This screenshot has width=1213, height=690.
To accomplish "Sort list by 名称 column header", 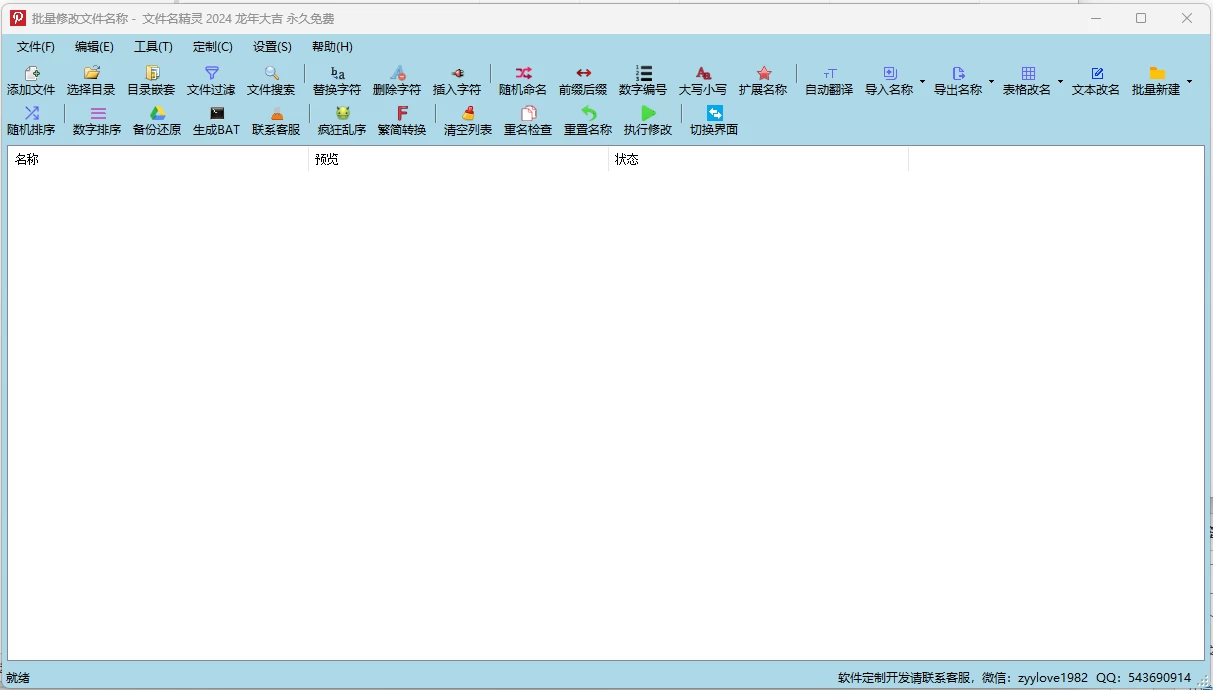I will point(158,160).
